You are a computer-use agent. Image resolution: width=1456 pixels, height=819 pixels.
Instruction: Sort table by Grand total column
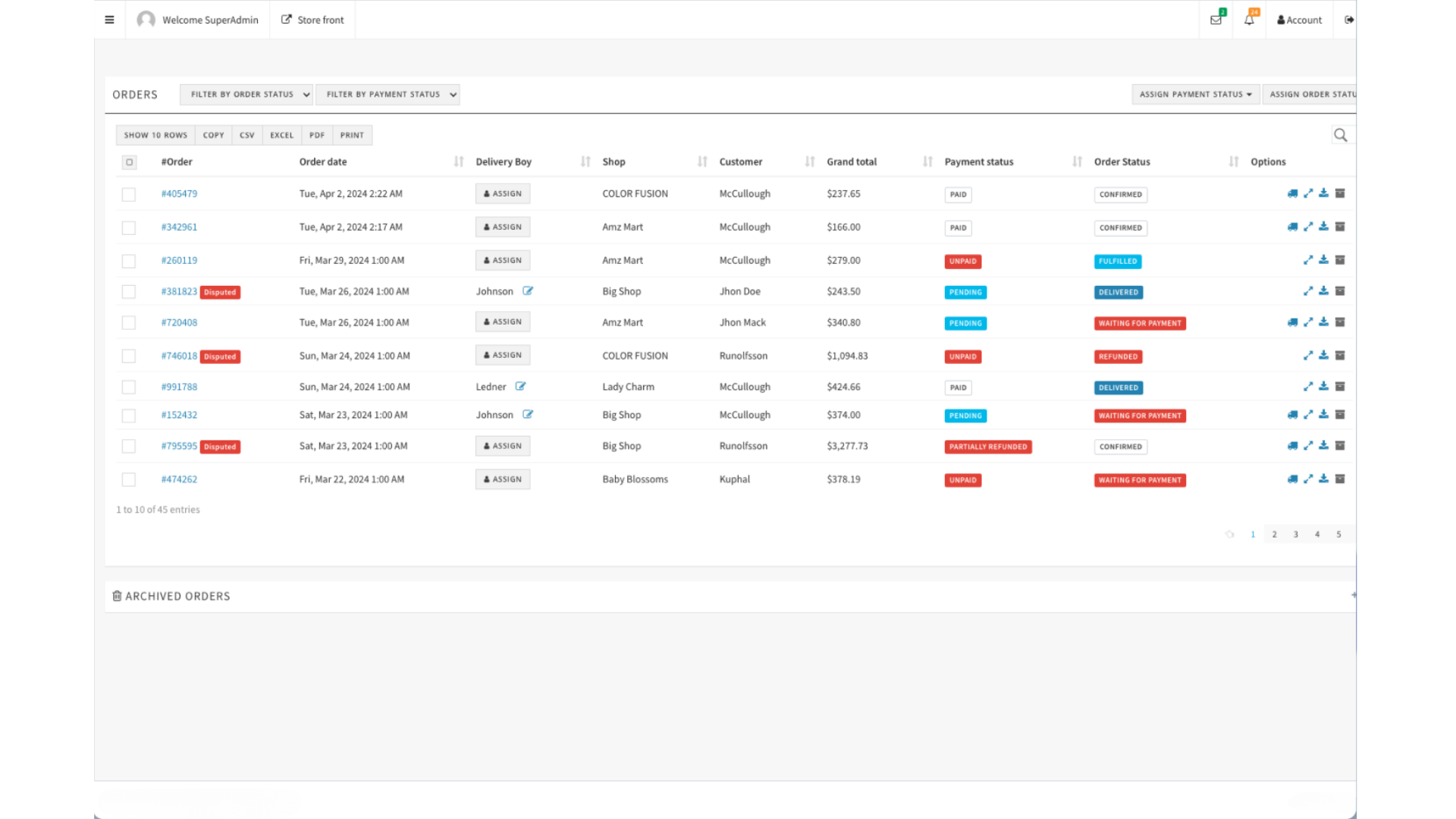(x=852, y=162)
